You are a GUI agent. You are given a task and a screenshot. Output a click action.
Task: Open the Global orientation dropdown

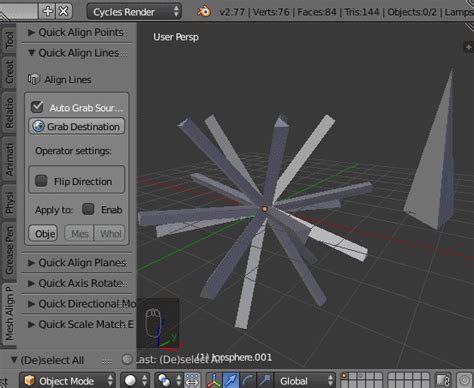tap(305, 380)
